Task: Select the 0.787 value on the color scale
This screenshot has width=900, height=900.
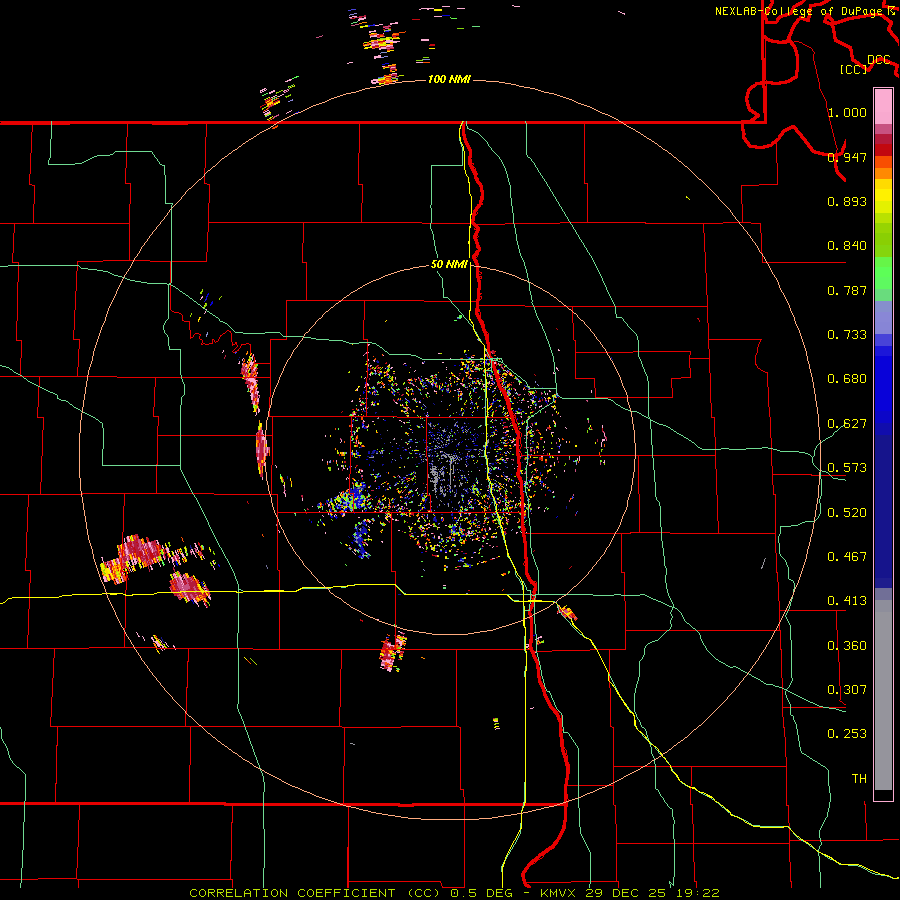Action: coord(847,290)
